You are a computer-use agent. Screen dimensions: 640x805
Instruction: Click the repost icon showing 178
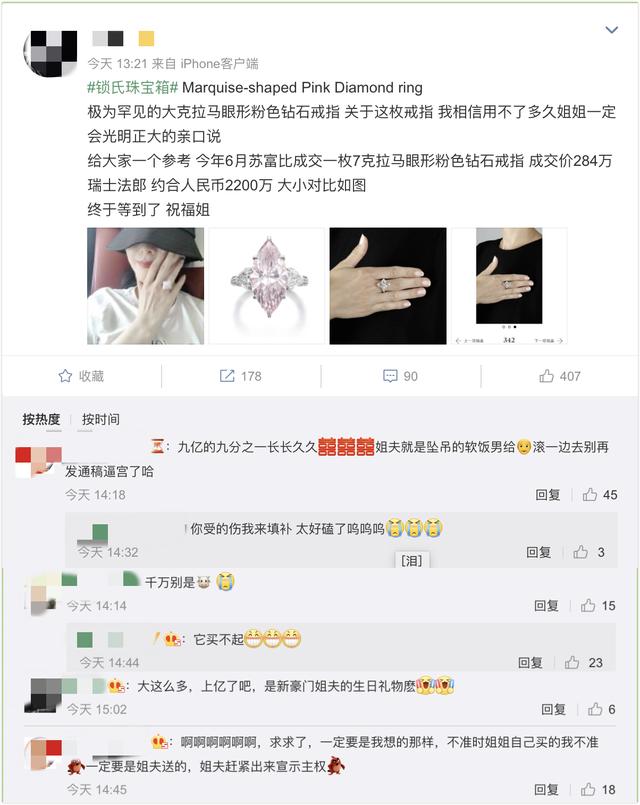click(x=227, y=376)
